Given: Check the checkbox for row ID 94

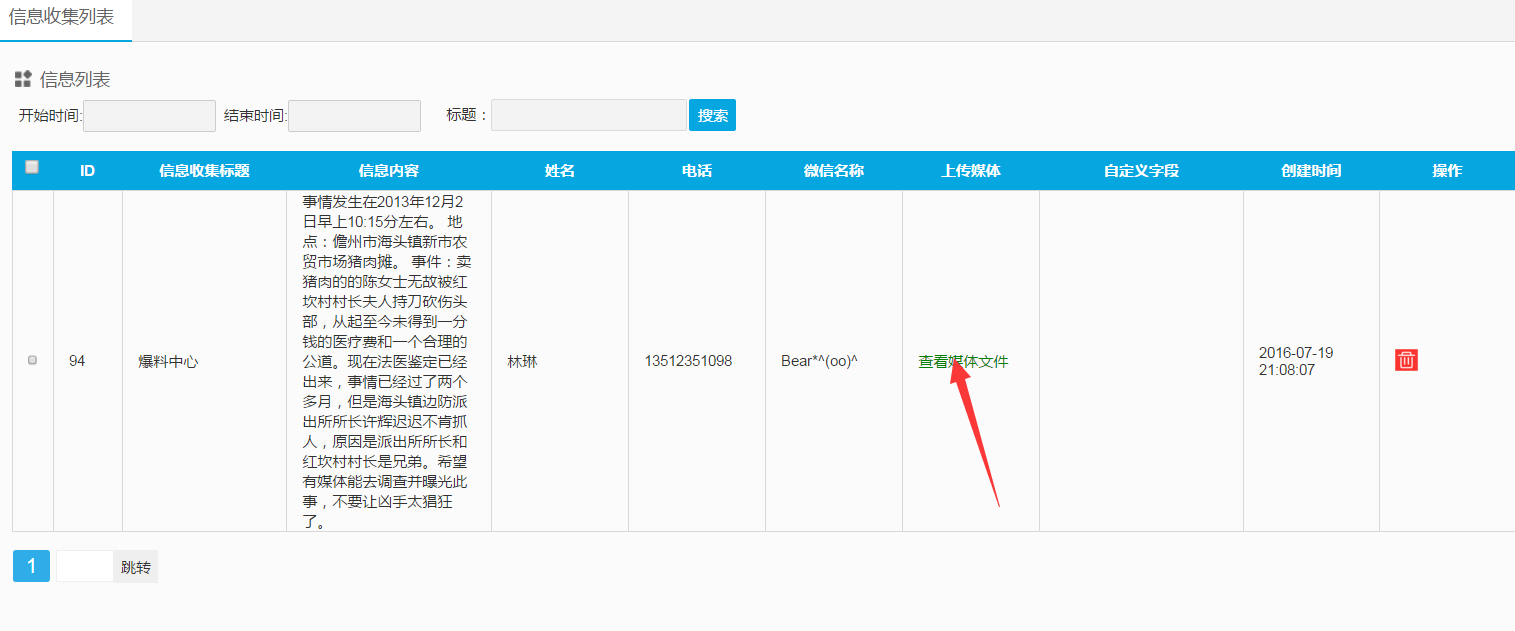Looking at the screenshot, I should [x=32, y=360].
